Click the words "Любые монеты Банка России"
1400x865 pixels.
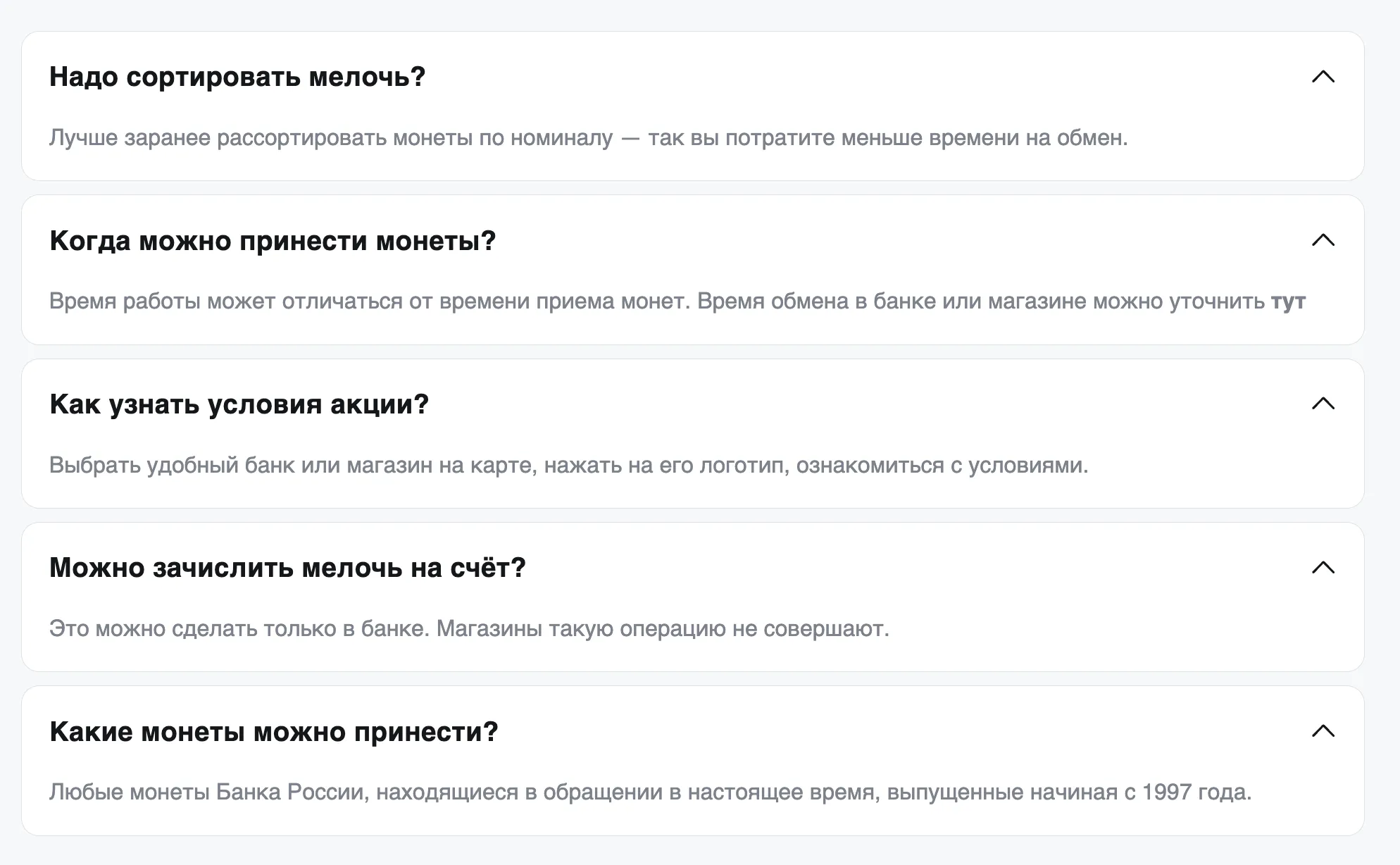(x=208, y=792)
